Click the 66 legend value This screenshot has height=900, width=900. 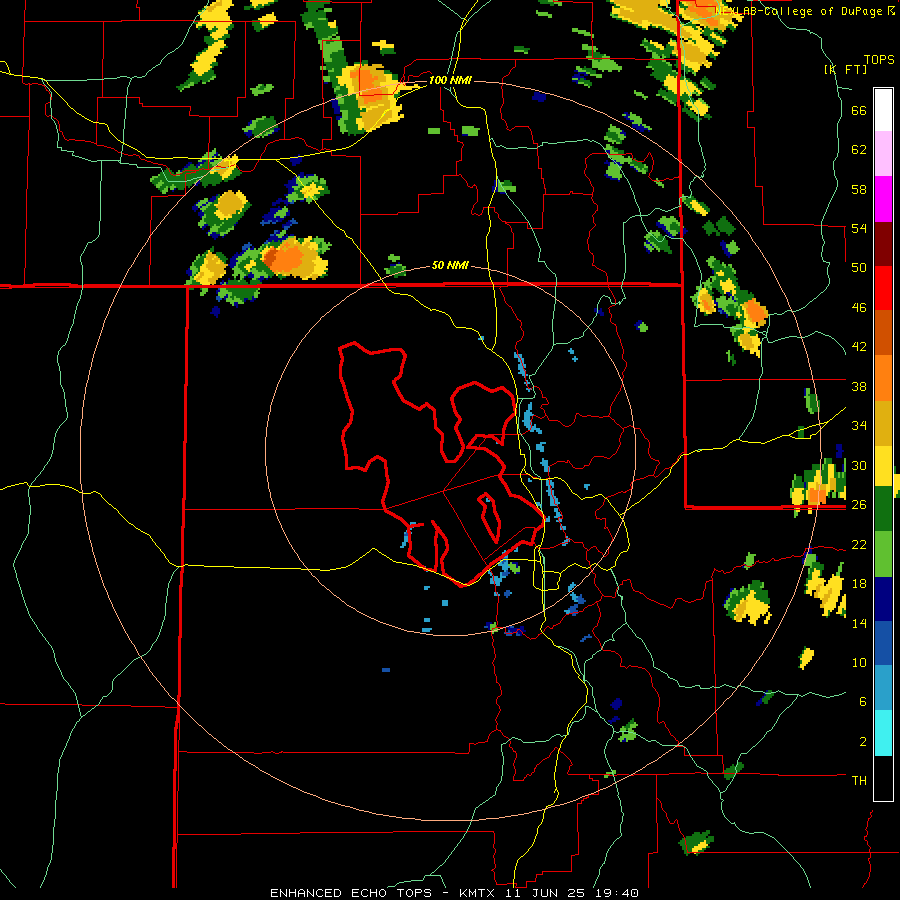pos(859,111)
